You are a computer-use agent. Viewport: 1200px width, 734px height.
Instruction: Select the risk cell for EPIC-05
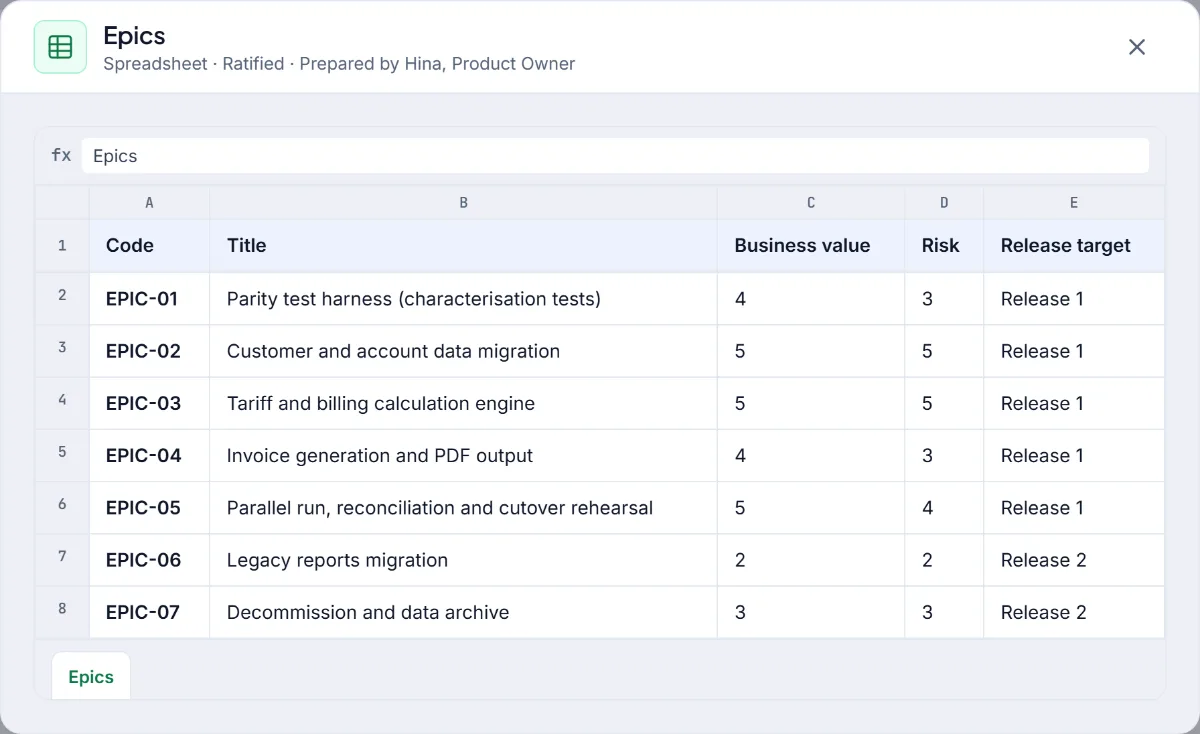944,507
